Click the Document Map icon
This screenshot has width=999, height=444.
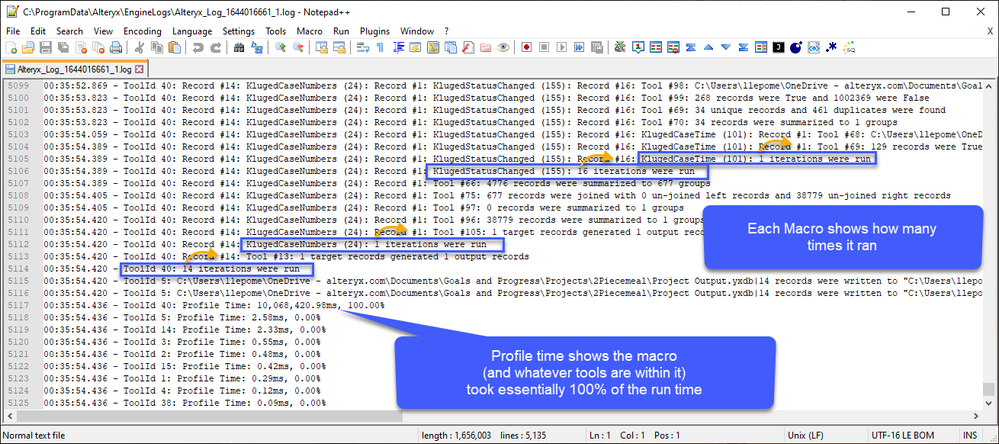coord(433,47)
